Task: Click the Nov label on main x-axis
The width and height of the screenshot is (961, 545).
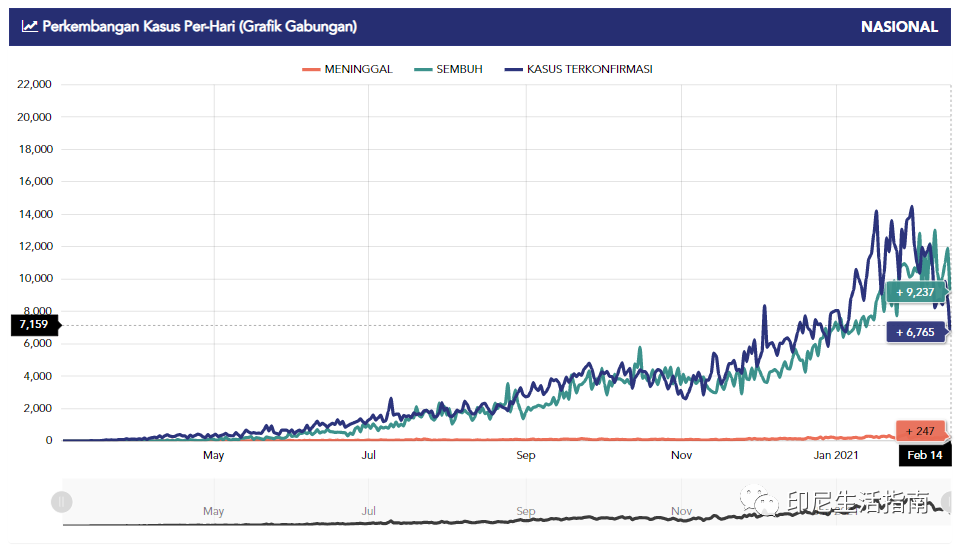Action: (x=682, y=455)
